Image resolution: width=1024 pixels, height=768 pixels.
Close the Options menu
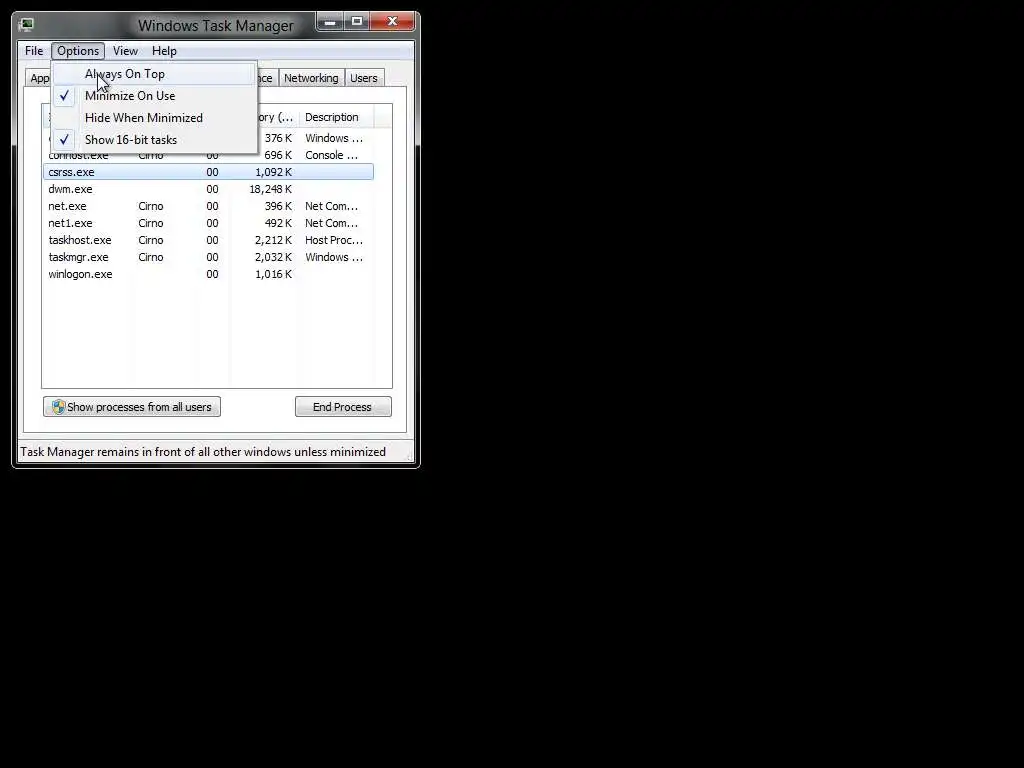[x=78, y=51]
